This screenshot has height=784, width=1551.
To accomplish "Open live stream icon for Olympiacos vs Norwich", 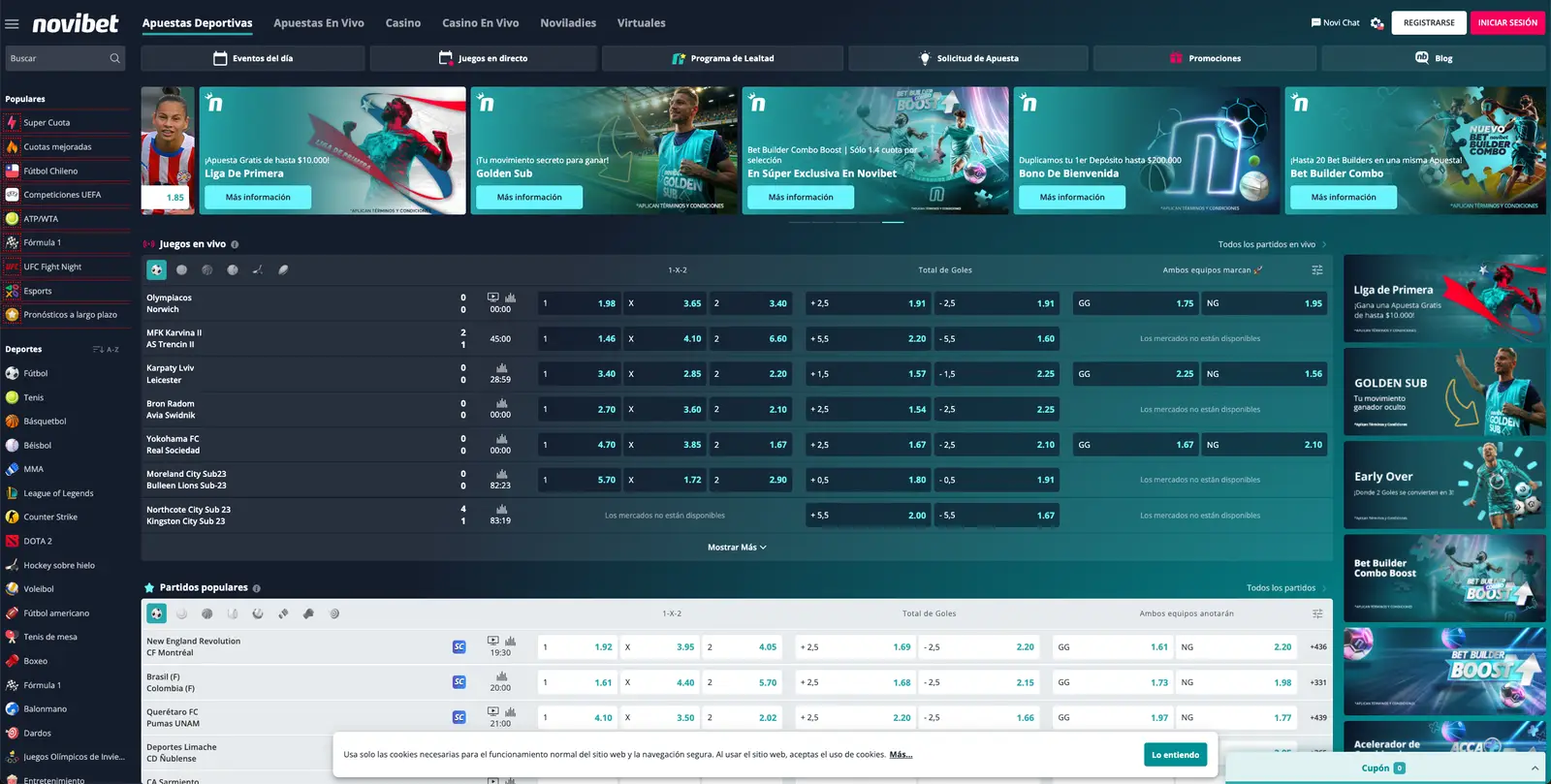I will [x=493, y=298].
